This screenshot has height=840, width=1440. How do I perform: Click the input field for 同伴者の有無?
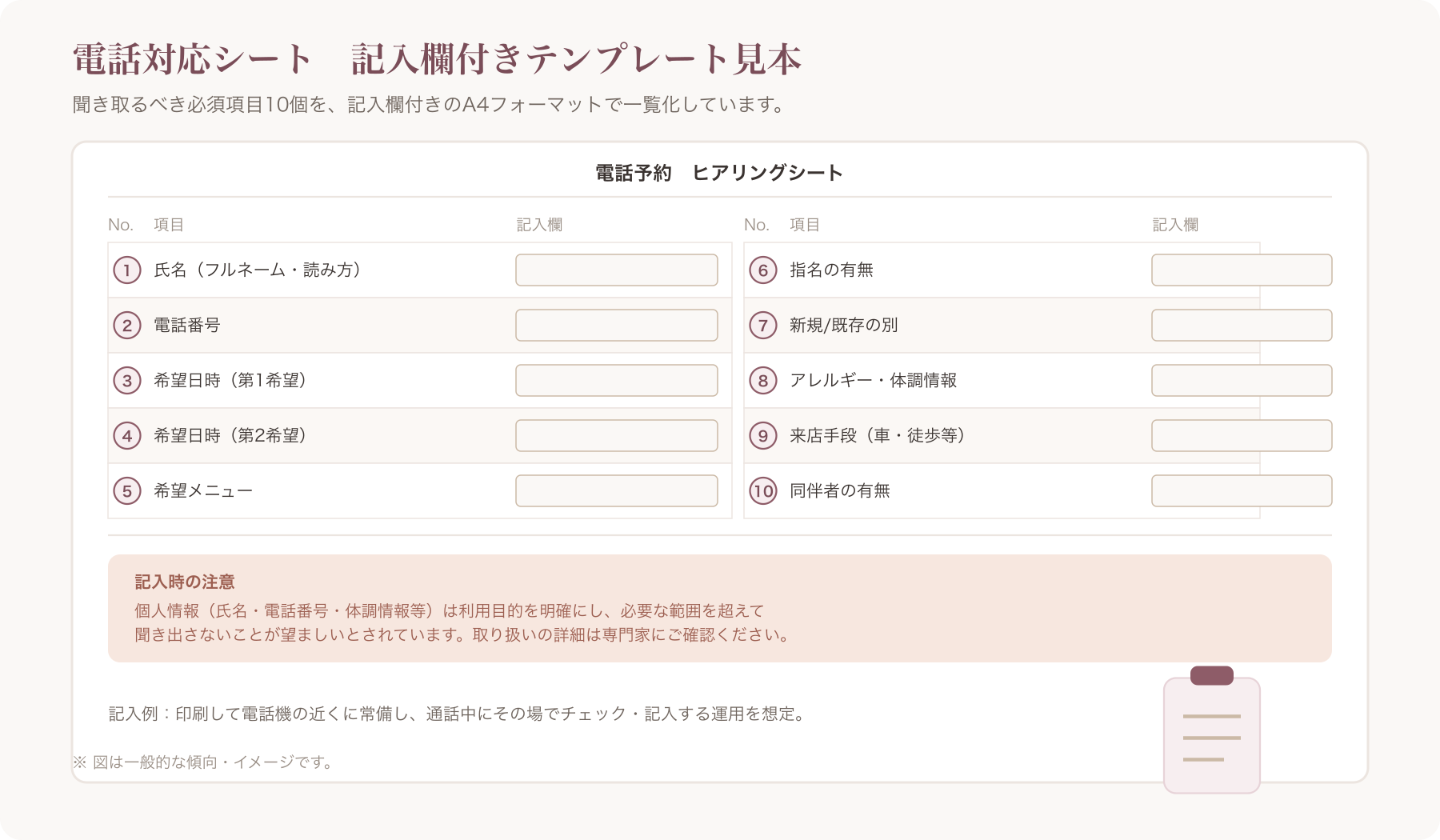click(x=1242, y=491)
